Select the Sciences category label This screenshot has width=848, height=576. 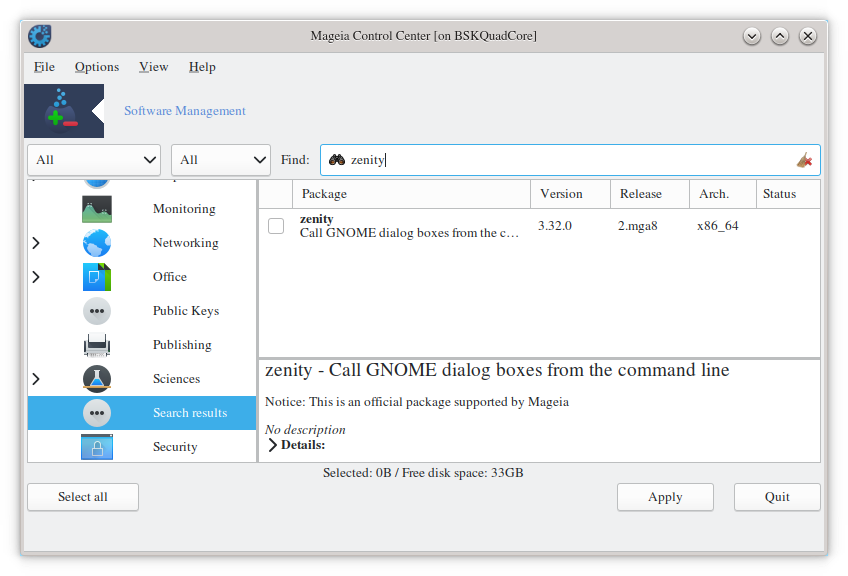point(176,379)
